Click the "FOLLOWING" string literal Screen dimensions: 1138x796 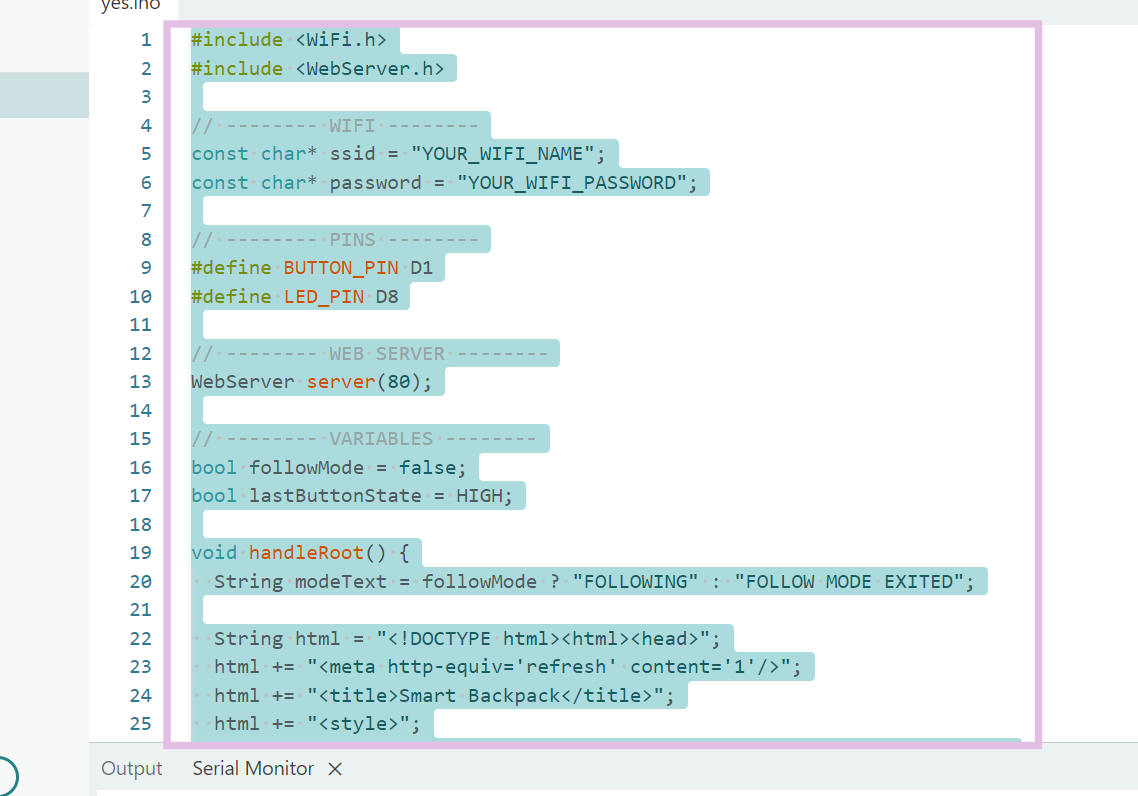tap(635, 581)
